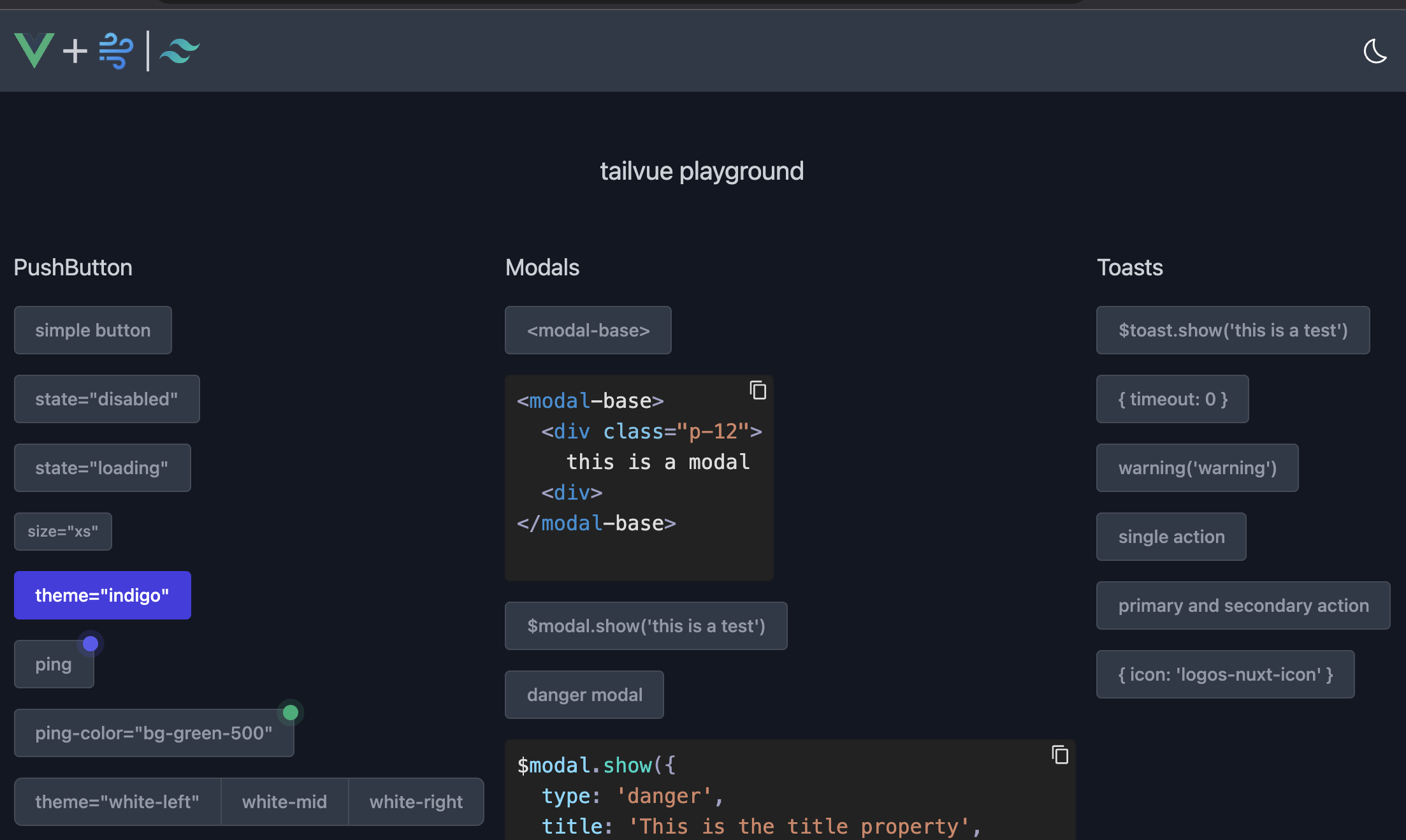Click the state="loading" button
Image resolution: width=1406 pixels, height=840 pixels.
102,468
